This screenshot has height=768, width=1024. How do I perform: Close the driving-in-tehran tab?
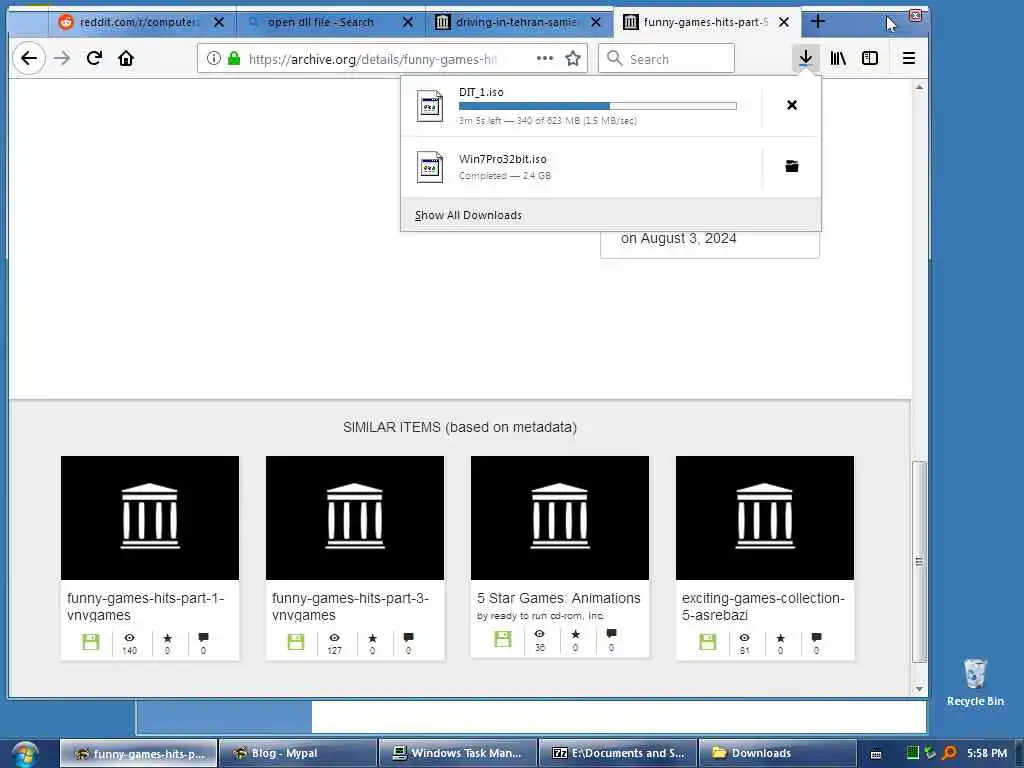[x=596, y=22]
